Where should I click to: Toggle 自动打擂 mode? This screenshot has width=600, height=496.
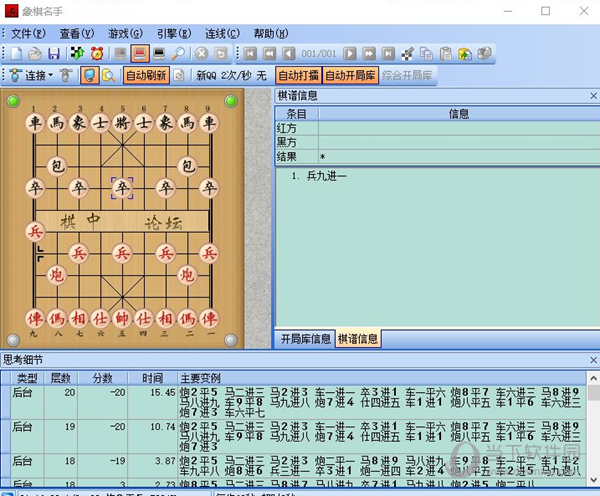coord(298,75)
